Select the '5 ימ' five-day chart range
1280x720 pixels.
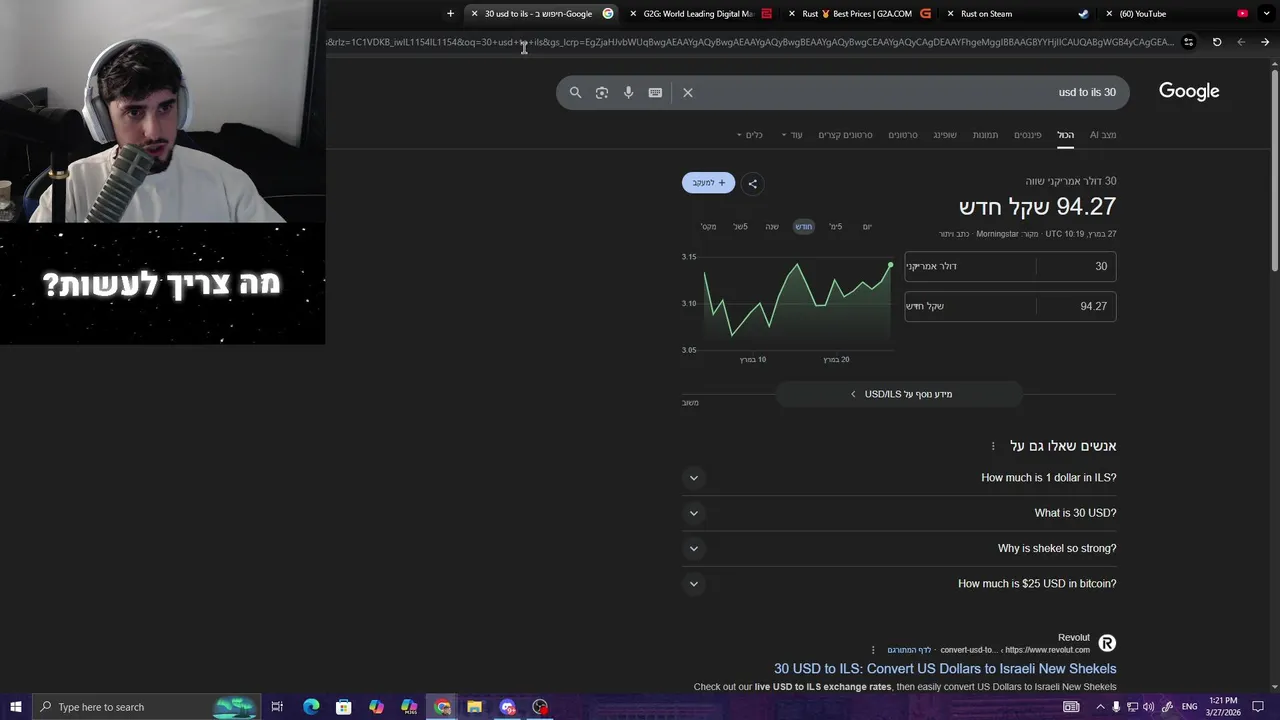[x=835, y=227]
